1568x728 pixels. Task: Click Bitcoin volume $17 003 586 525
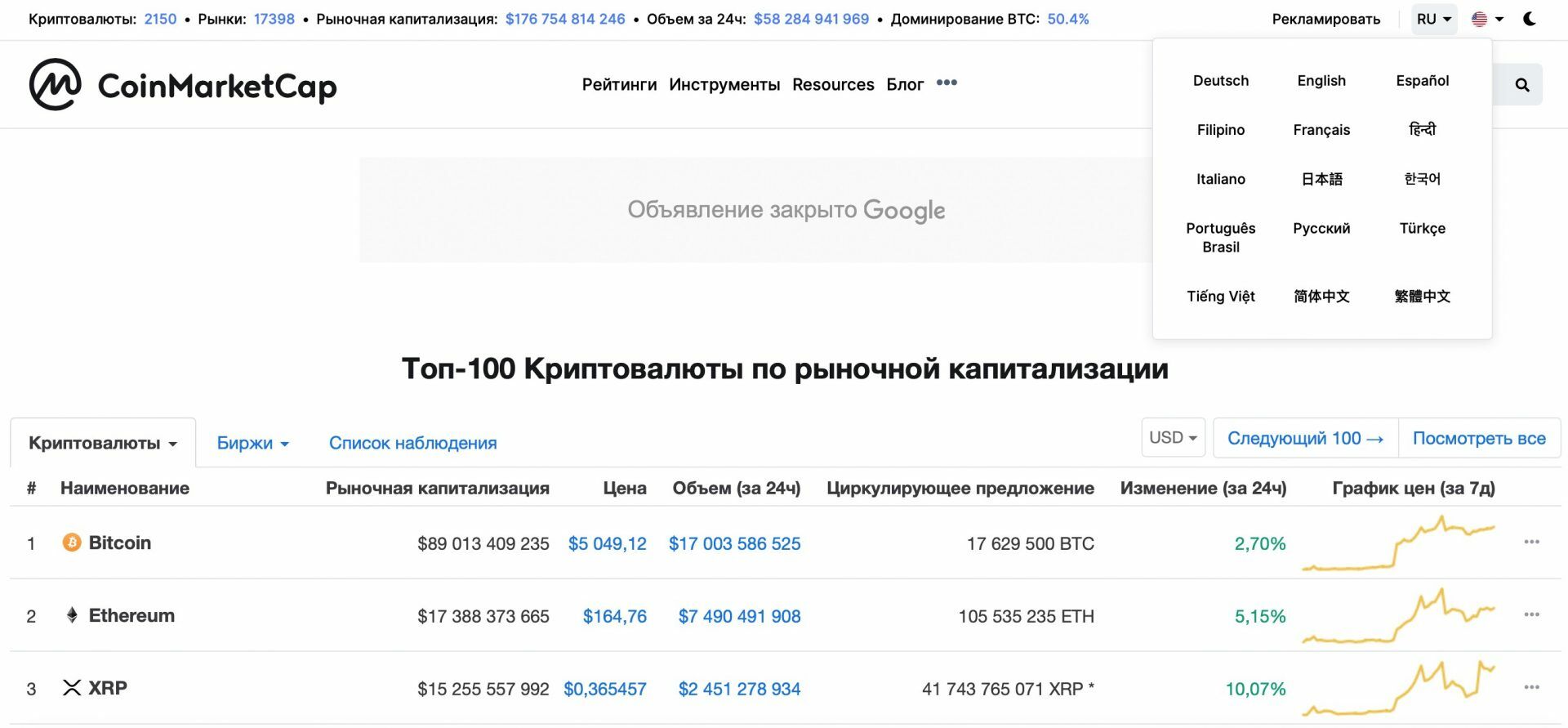click(734, 543)
